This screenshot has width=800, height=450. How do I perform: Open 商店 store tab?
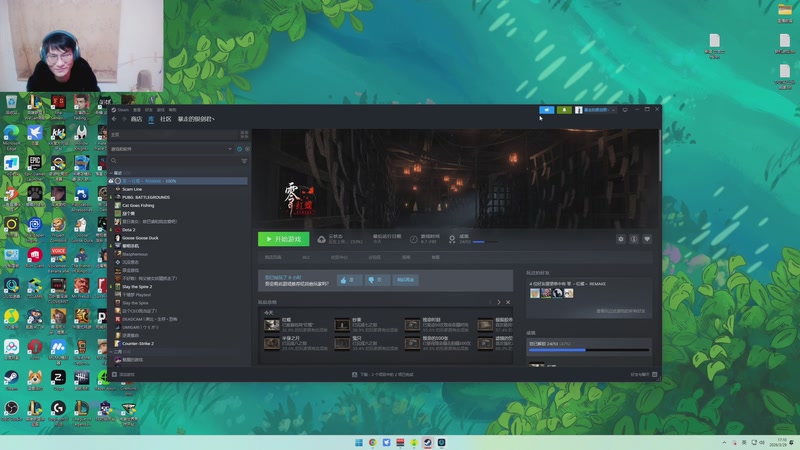click(136, 119)
